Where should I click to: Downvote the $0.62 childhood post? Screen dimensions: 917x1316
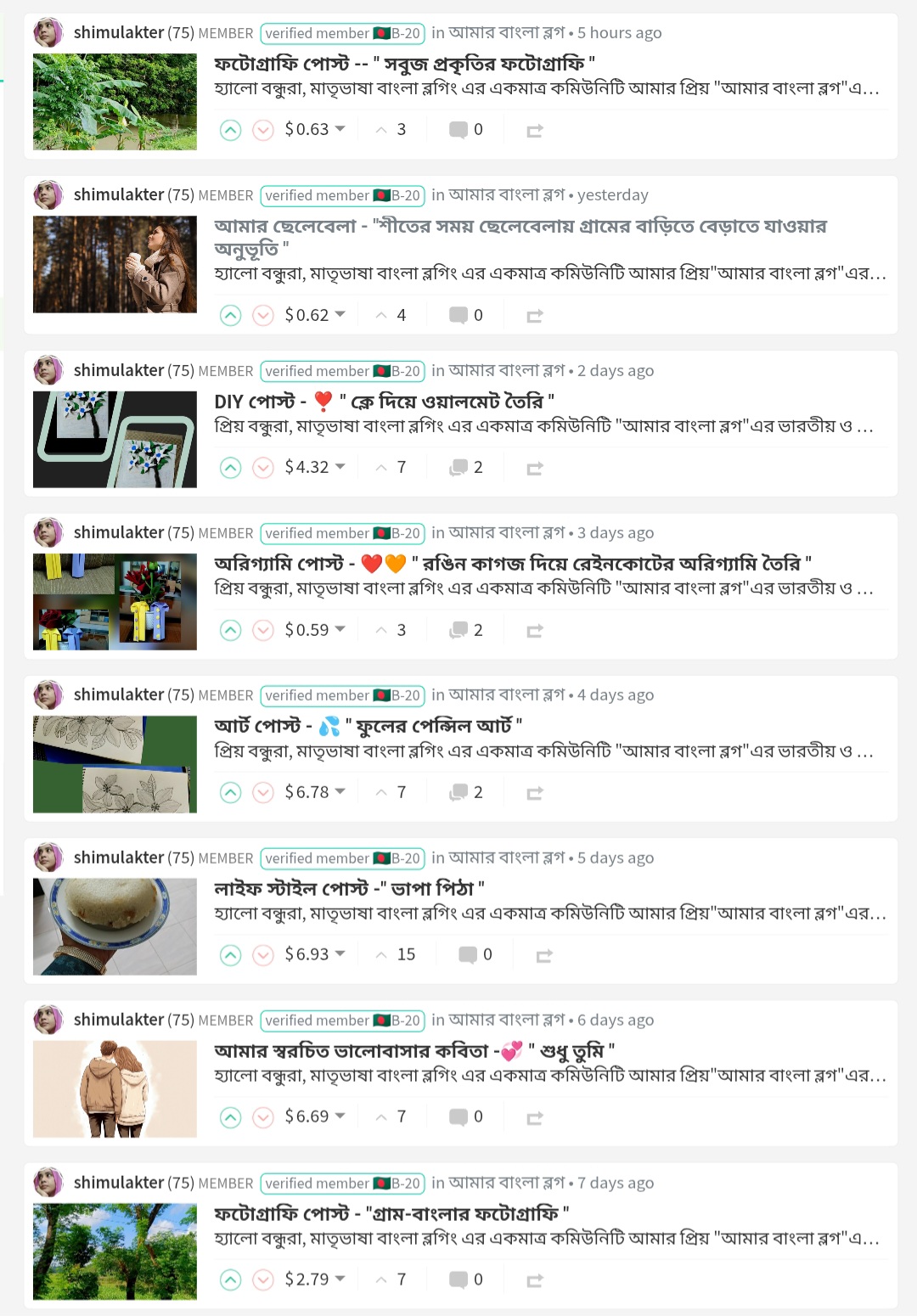[x=263, y=316]
